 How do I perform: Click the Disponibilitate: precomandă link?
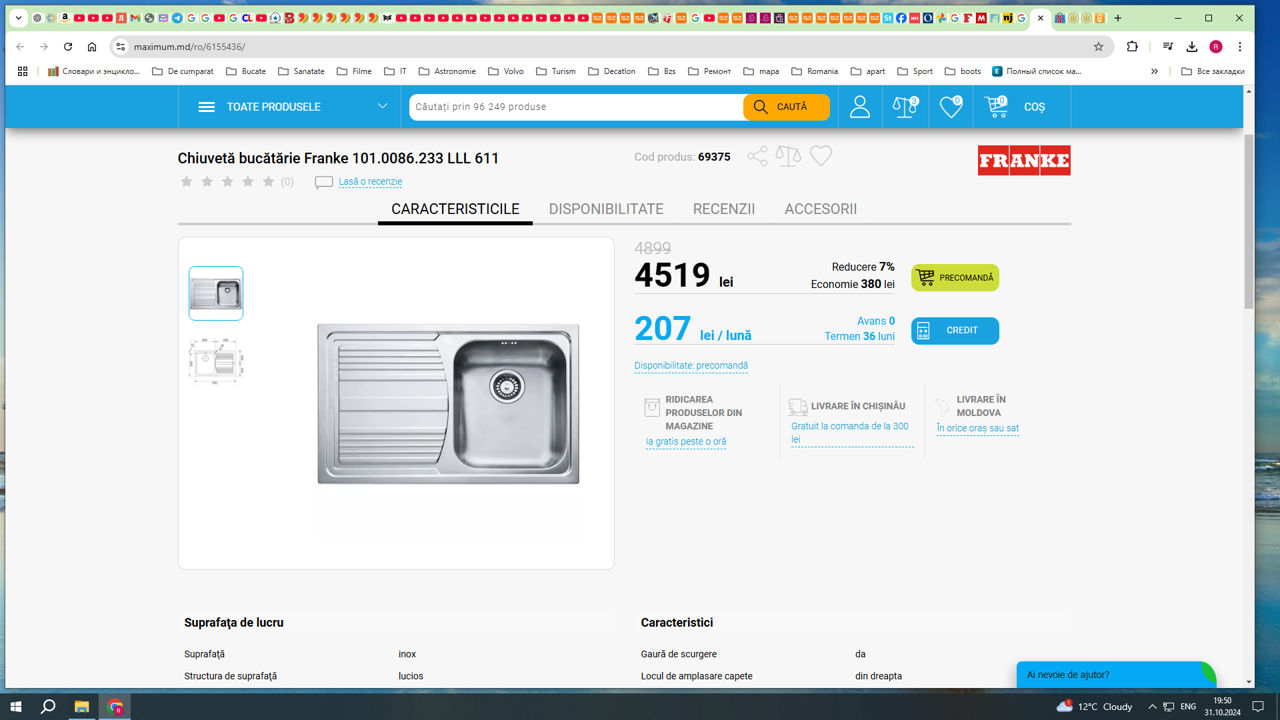(691, 366)
